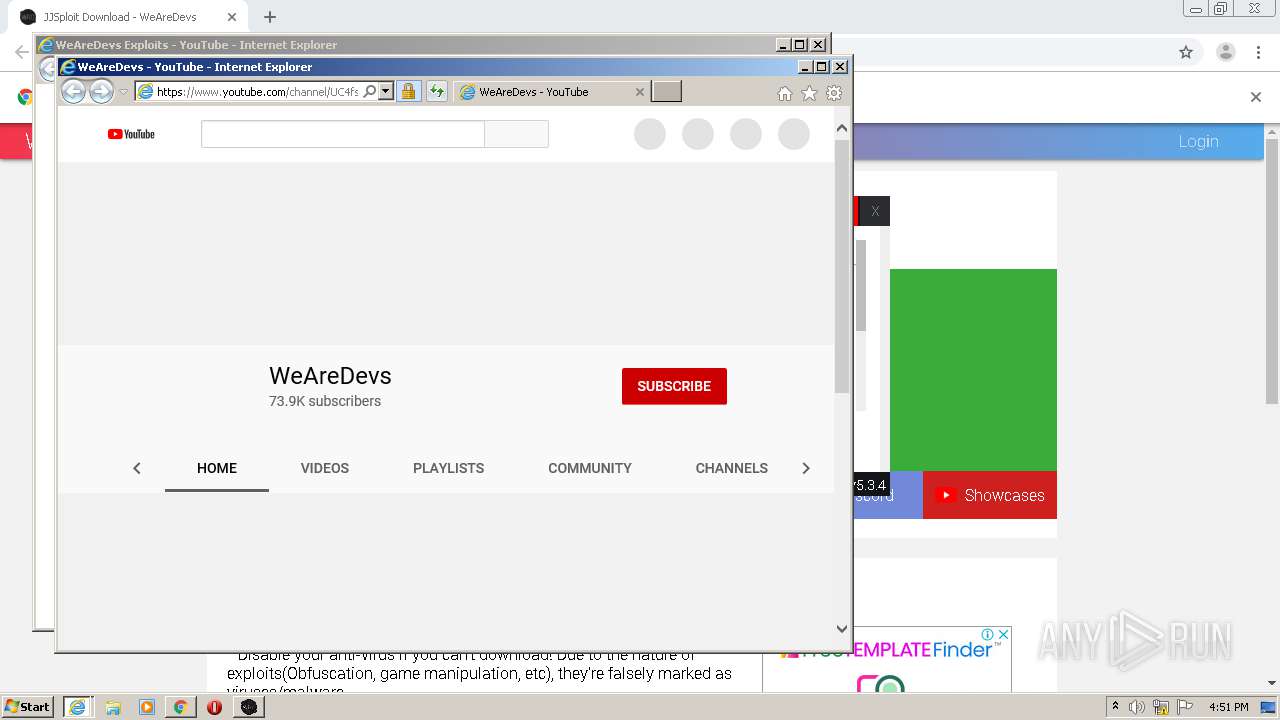Open the channel HOME tab
This screenshot has width=1280, height=720.
tap(217, 468)
